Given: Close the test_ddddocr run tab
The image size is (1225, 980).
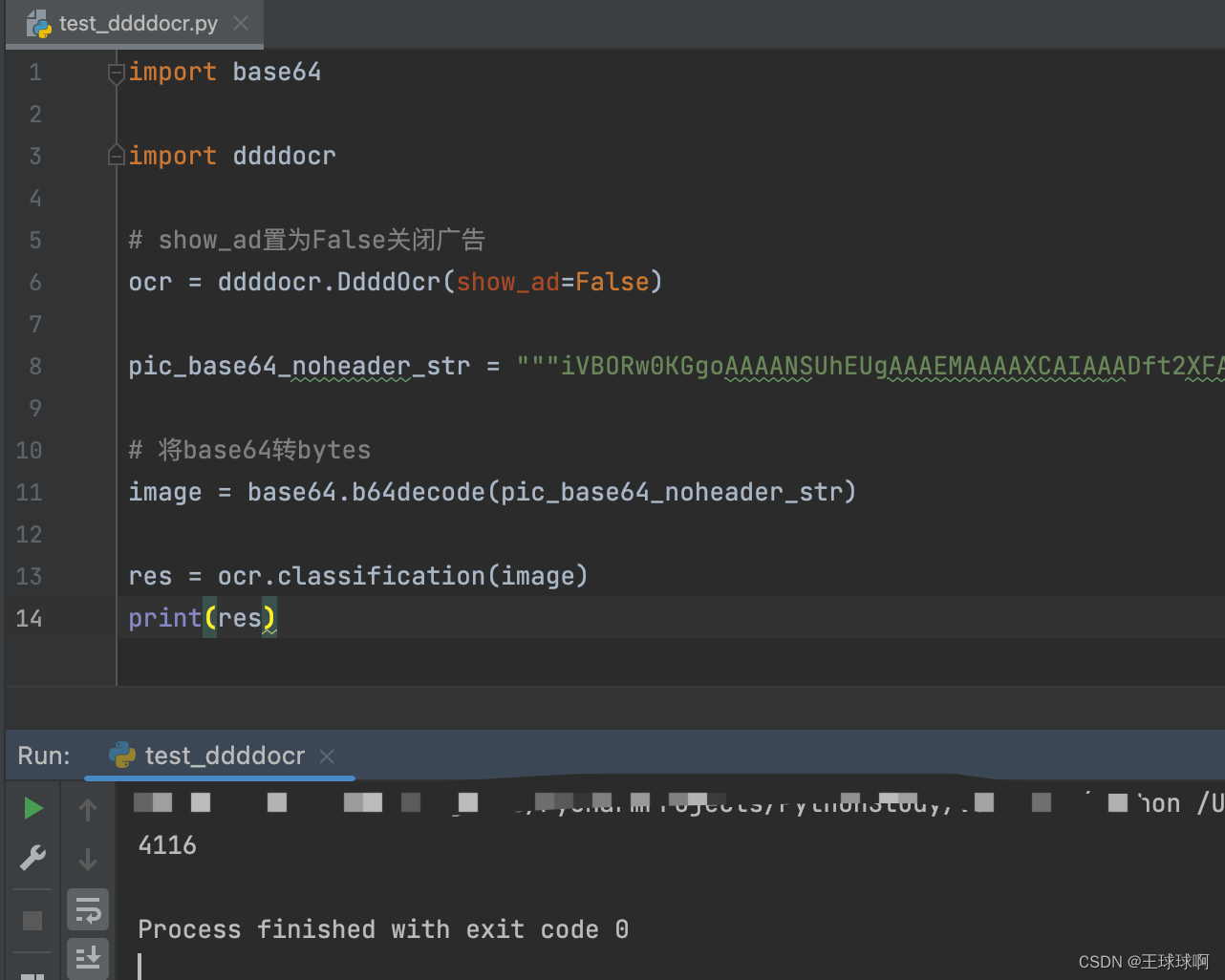Looking at the screenshot, I should pyautogui.click(x=327, y=756).
